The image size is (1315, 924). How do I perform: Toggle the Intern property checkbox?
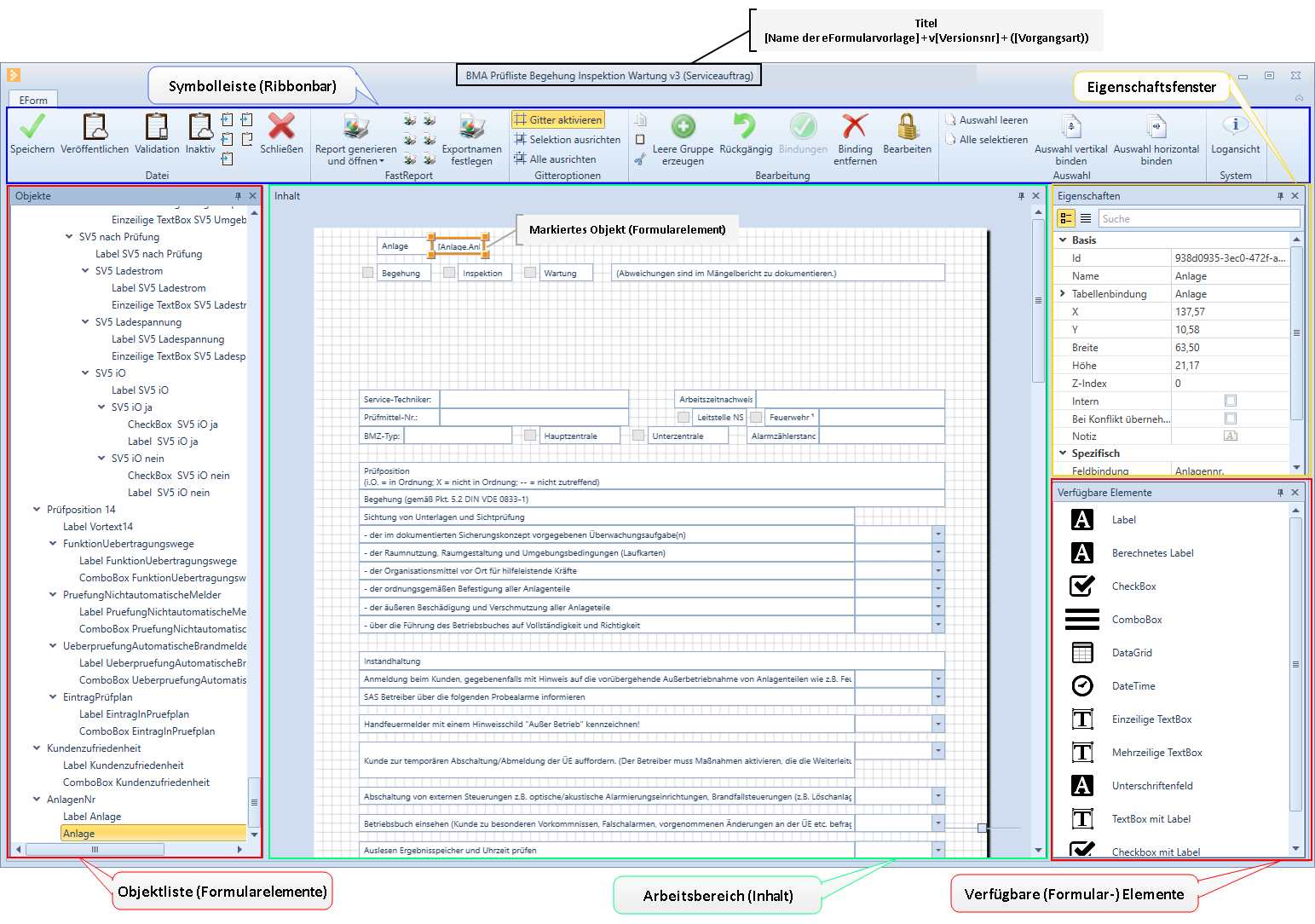[1230, 401]
